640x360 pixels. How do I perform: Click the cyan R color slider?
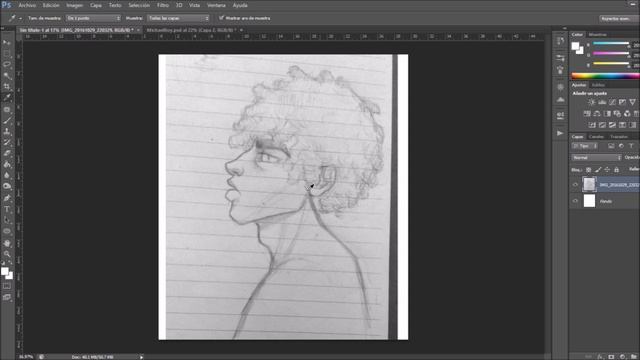(x=611, y=43)
